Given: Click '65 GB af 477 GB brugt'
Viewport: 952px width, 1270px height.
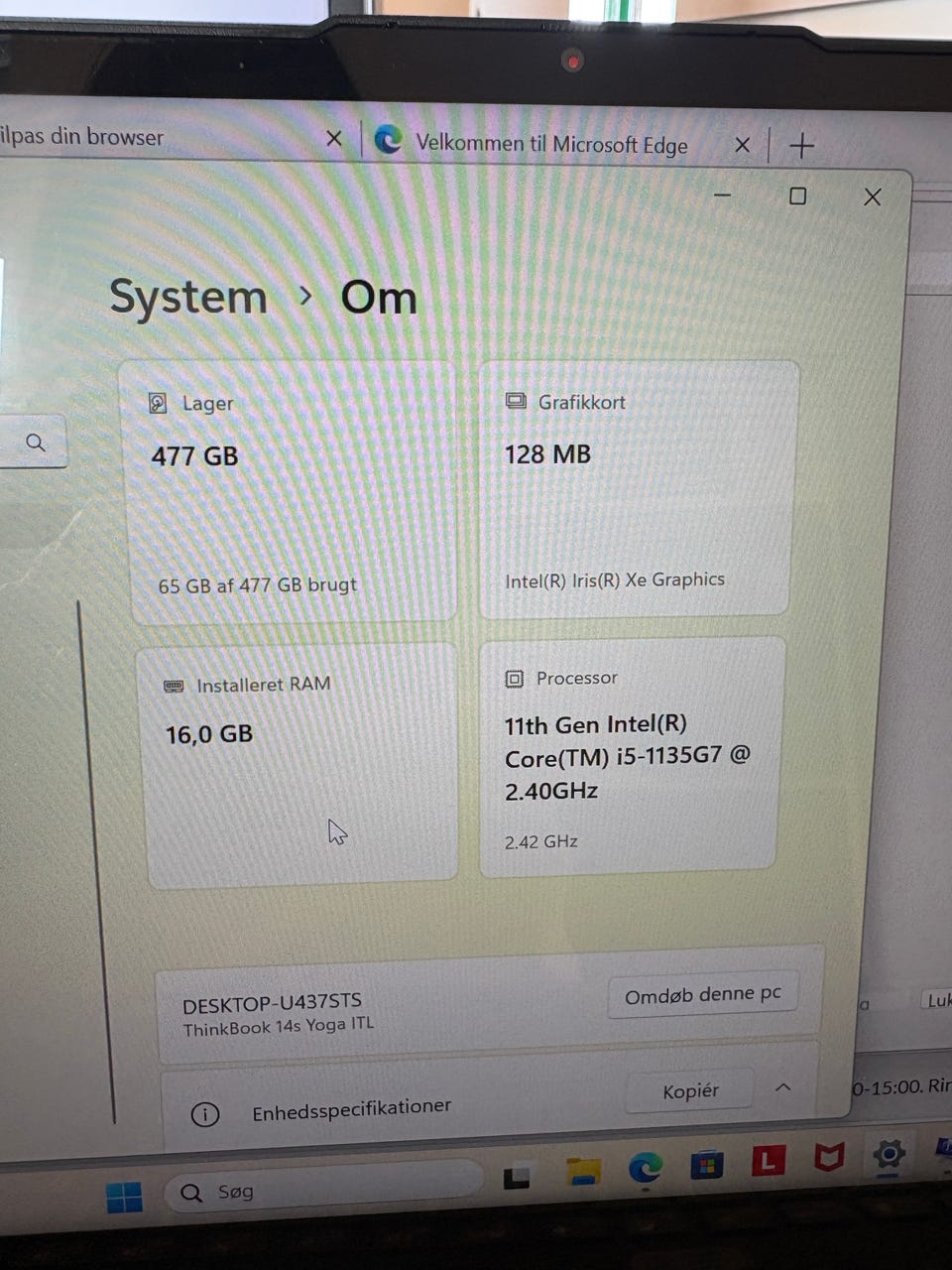Looking at the screenshot, I should tap(258, 585).
